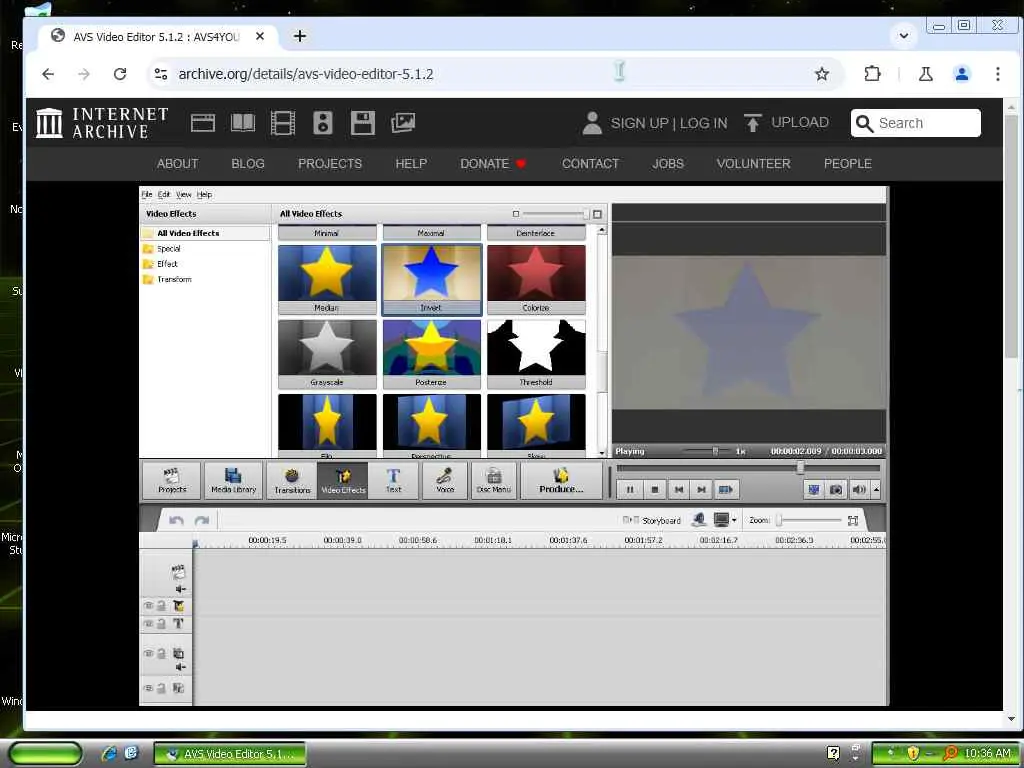
Task: Open the DONATE navigation link
Action: pyautogui.click(x=493, y=163)
